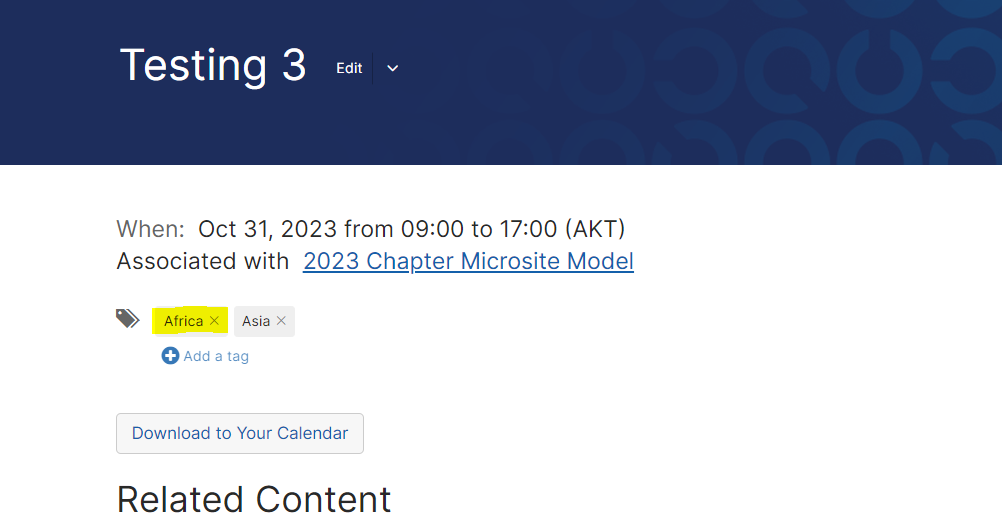
Task: Click the tags icon
Action: coord(128,319)
